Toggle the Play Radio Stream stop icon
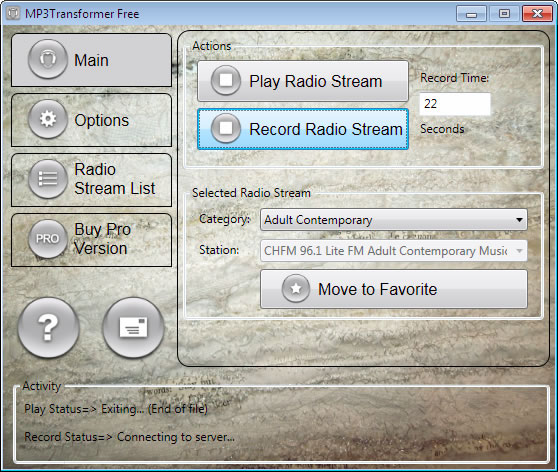 pos(226,80)
